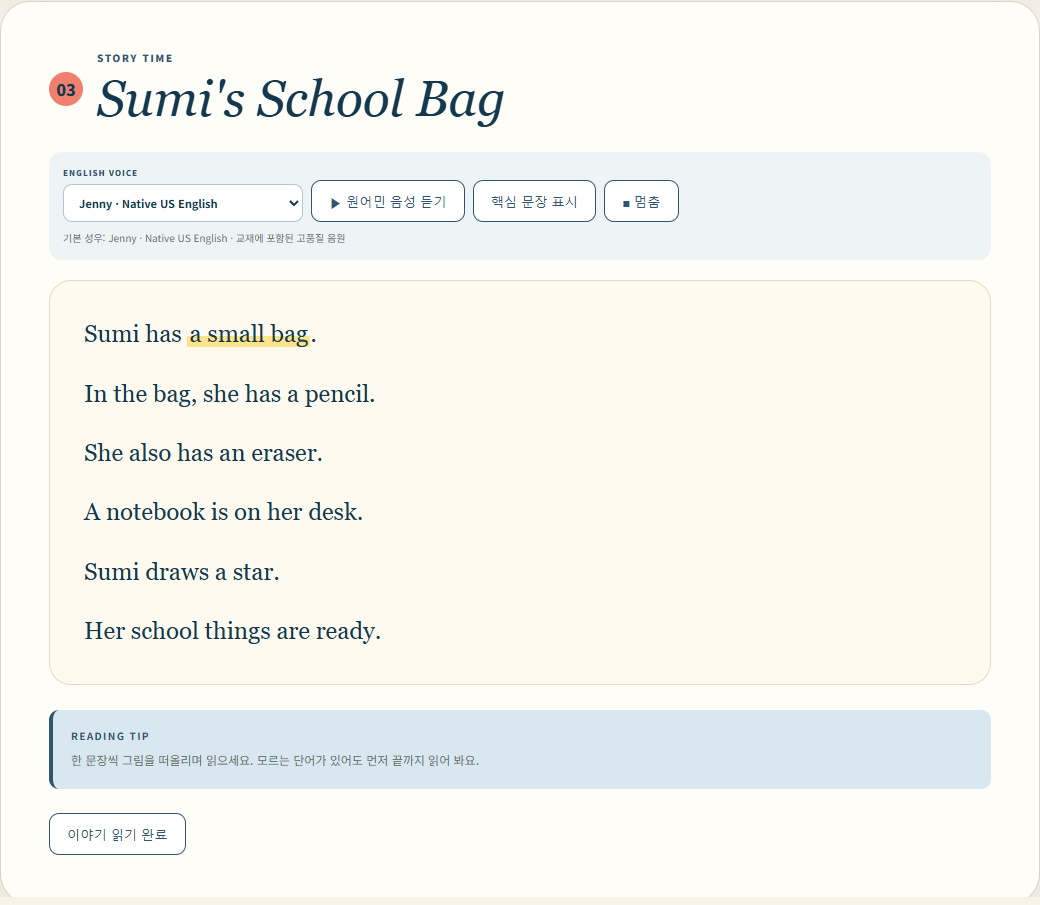Click the ENGLISH VOICE label

[100, 173]
